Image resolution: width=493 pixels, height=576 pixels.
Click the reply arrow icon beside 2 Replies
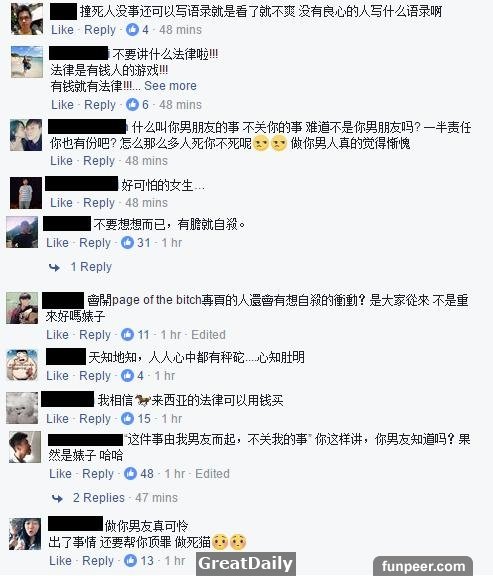coord(57,498)
